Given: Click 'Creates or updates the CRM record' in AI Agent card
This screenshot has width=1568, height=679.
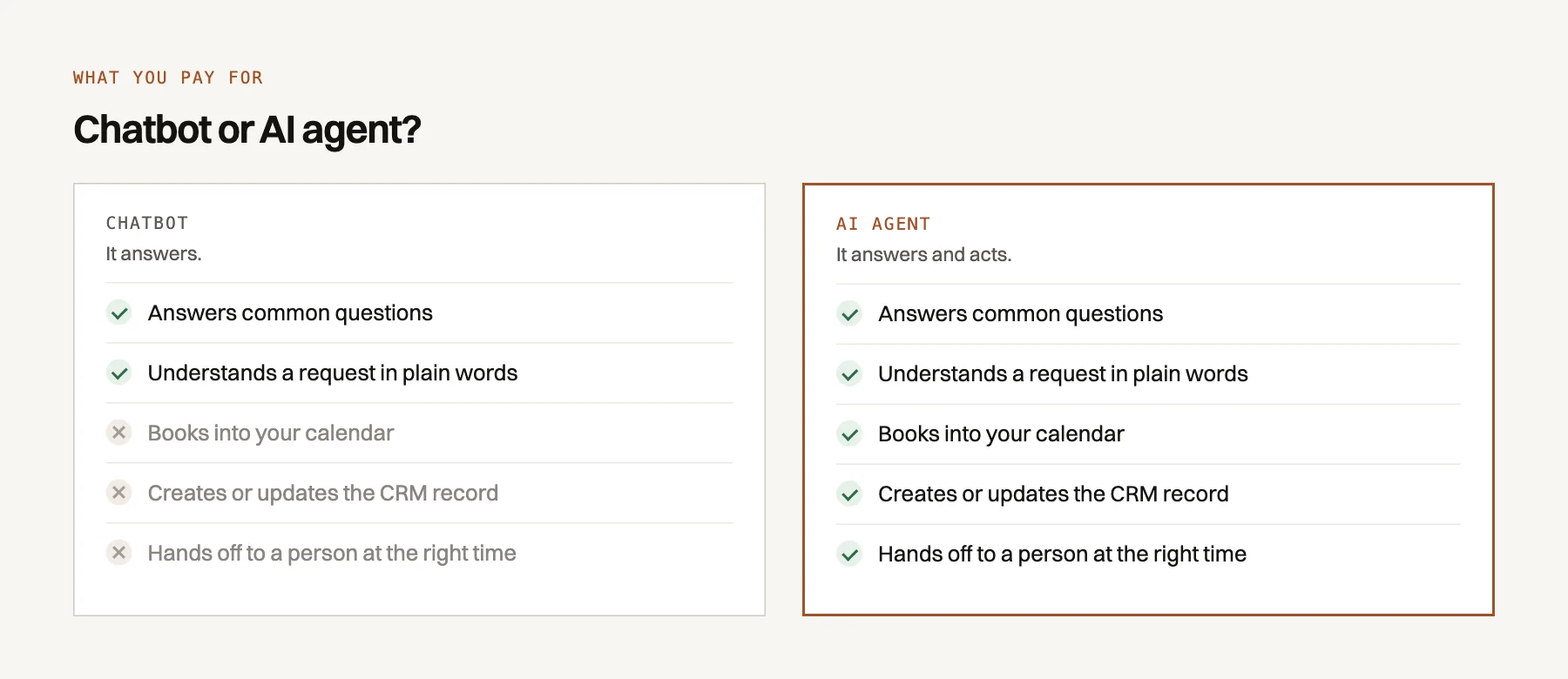Looking at the screenshot, I should click(x=1053, y=494).
